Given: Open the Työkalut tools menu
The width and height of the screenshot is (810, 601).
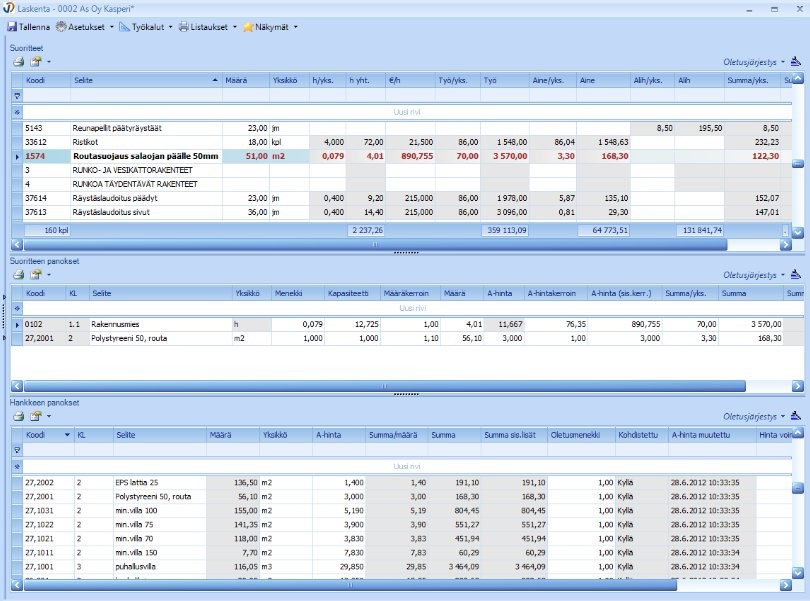Looking at the screenshot, I should [146, 27].
